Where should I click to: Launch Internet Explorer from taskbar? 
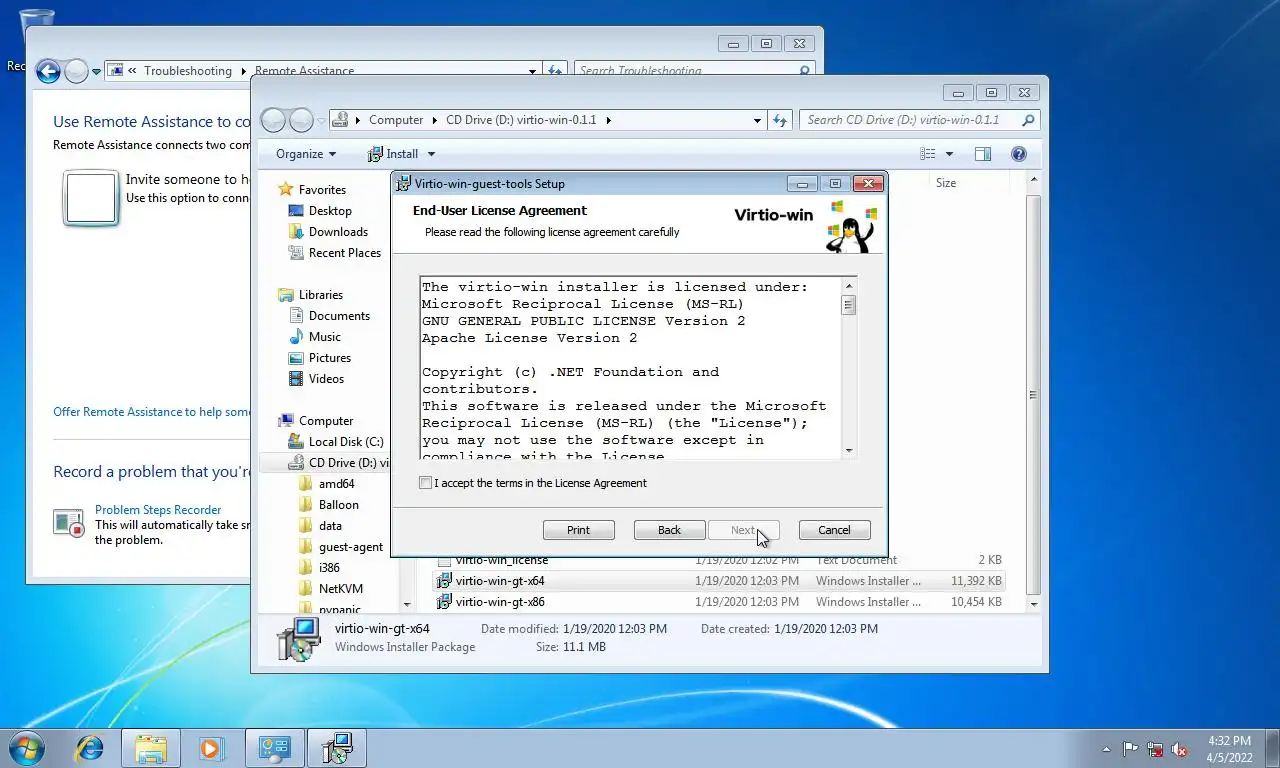[89, 748]
